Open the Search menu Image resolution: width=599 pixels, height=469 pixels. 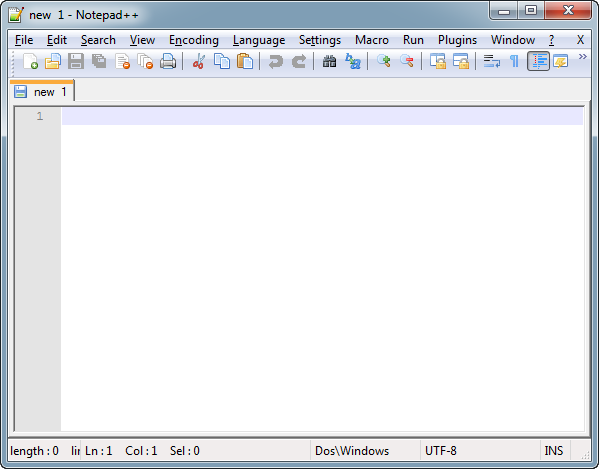pyautogui.click(x=98, y=40)
